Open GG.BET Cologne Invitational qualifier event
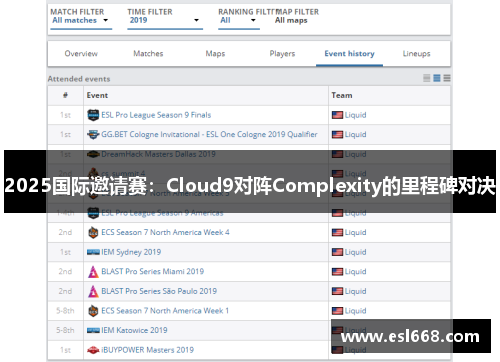This screenshot has width=500, height=362. click(209, 134)
